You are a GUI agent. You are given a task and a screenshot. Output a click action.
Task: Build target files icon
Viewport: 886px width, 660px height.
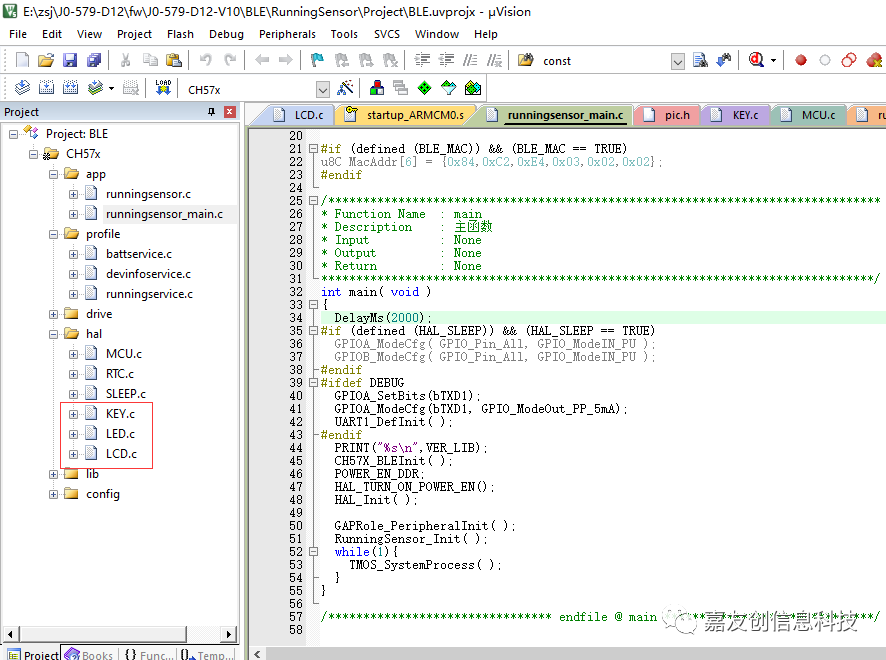pyautogui.click(x=46, y=88)
